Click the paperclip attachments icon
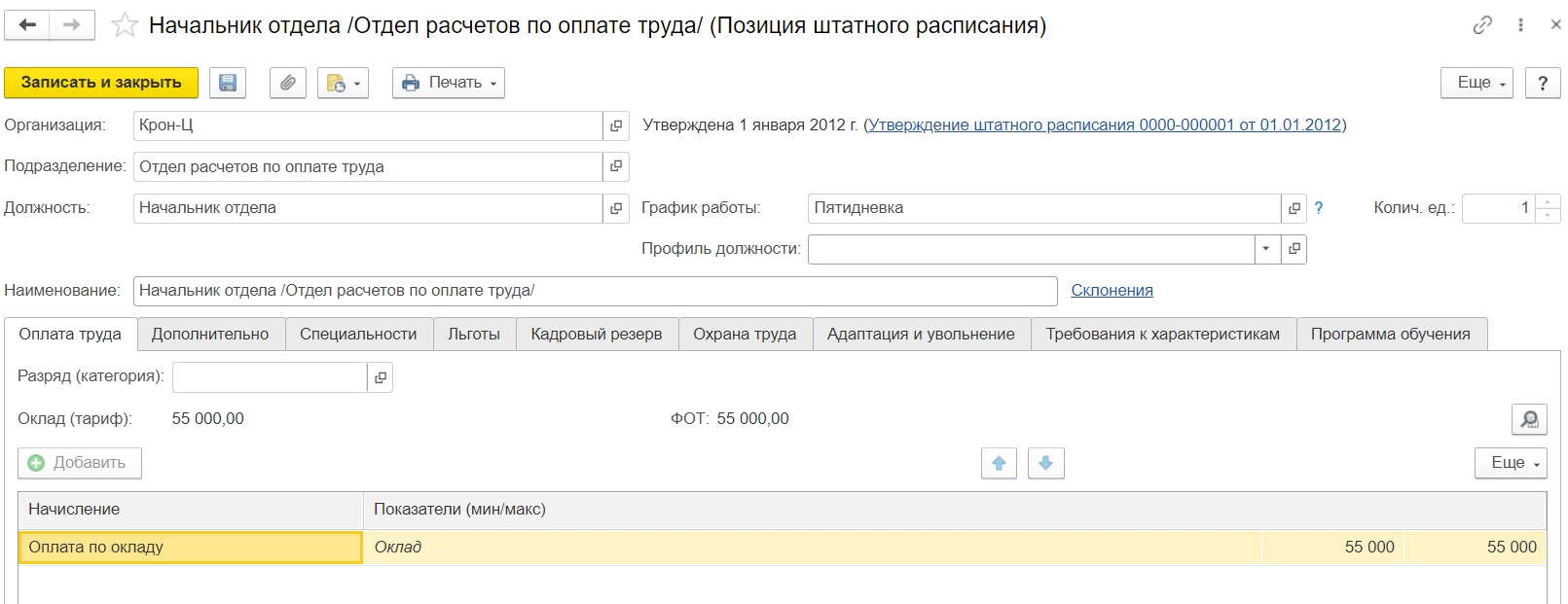 (x=287, y=83)
